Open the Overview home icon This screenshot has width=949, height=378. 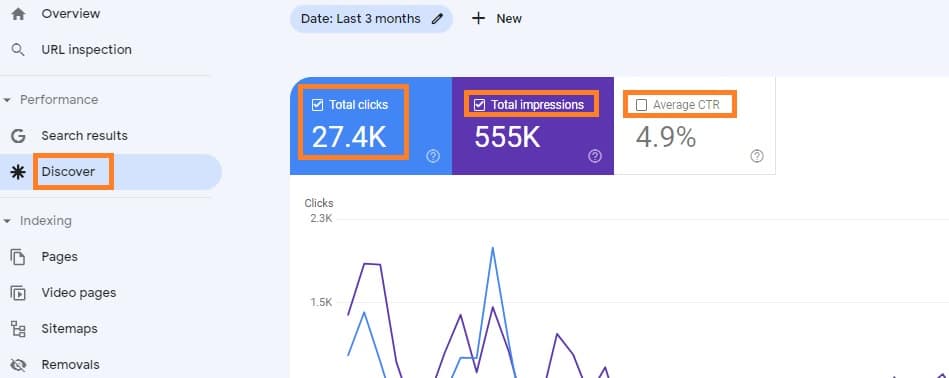tap(18, 13)
